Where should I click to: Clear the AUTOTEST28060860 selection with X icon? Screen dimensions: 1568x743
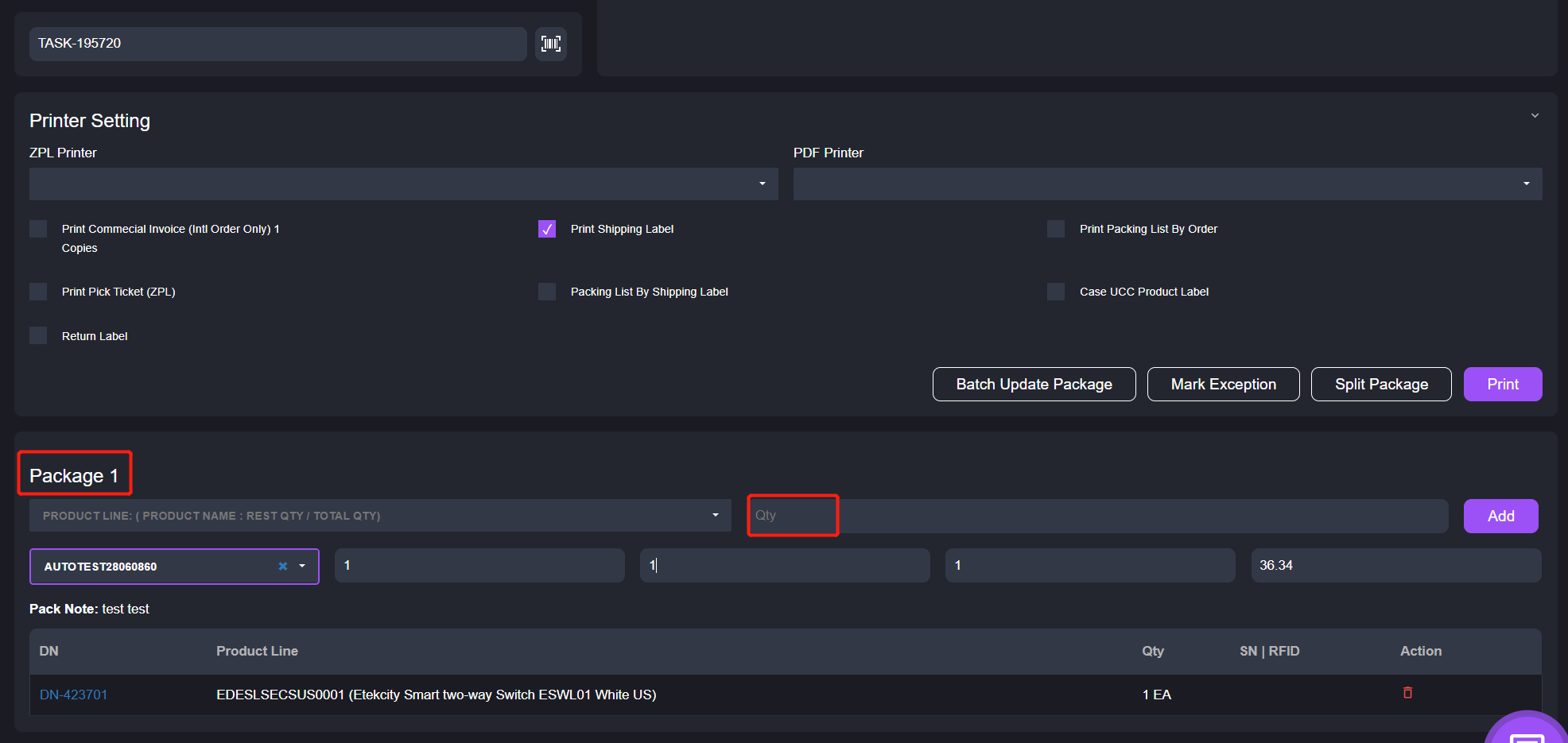[x=282, y=567]
